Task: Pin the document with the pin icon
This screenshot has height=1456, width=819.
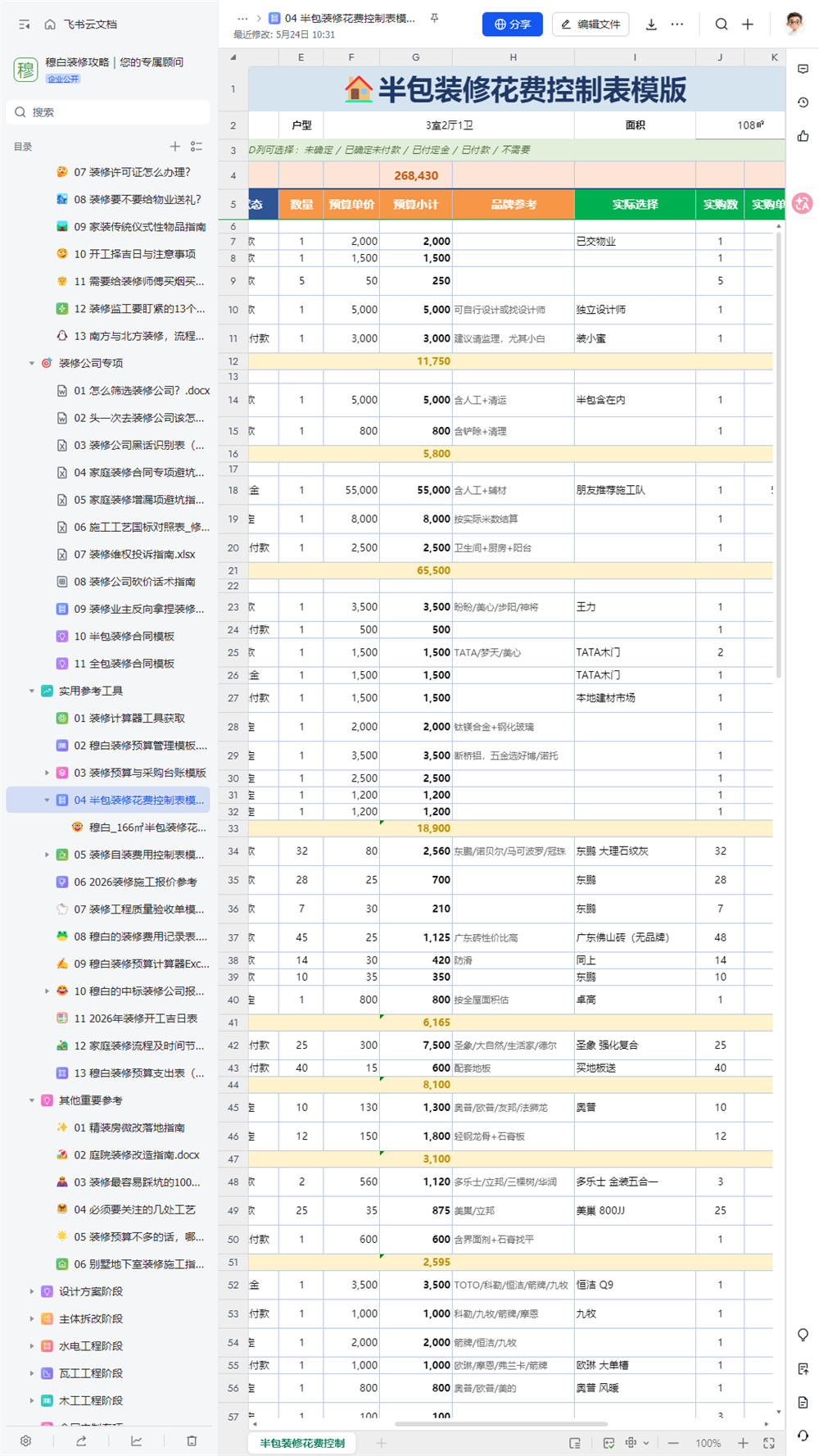Action: pos(434,18)
